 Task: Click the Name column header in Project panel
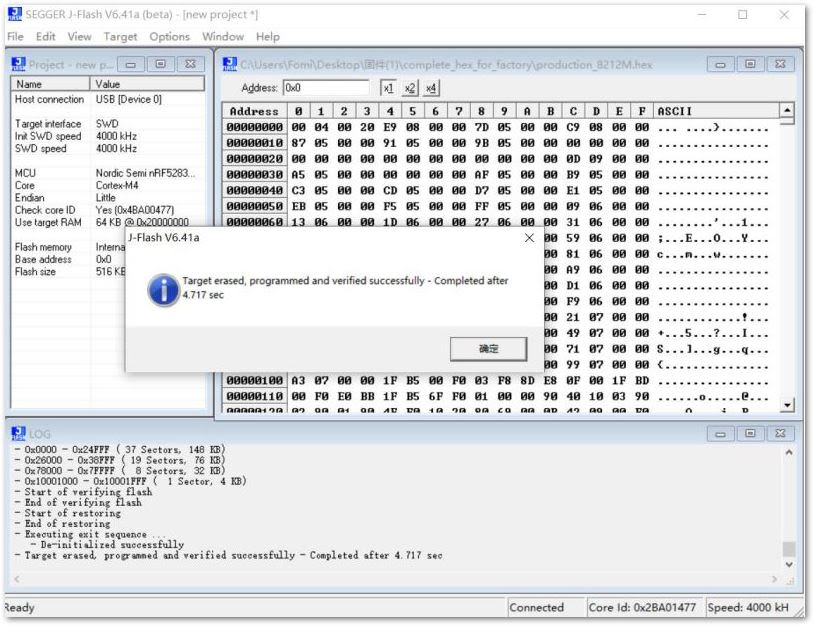(50, 84)
